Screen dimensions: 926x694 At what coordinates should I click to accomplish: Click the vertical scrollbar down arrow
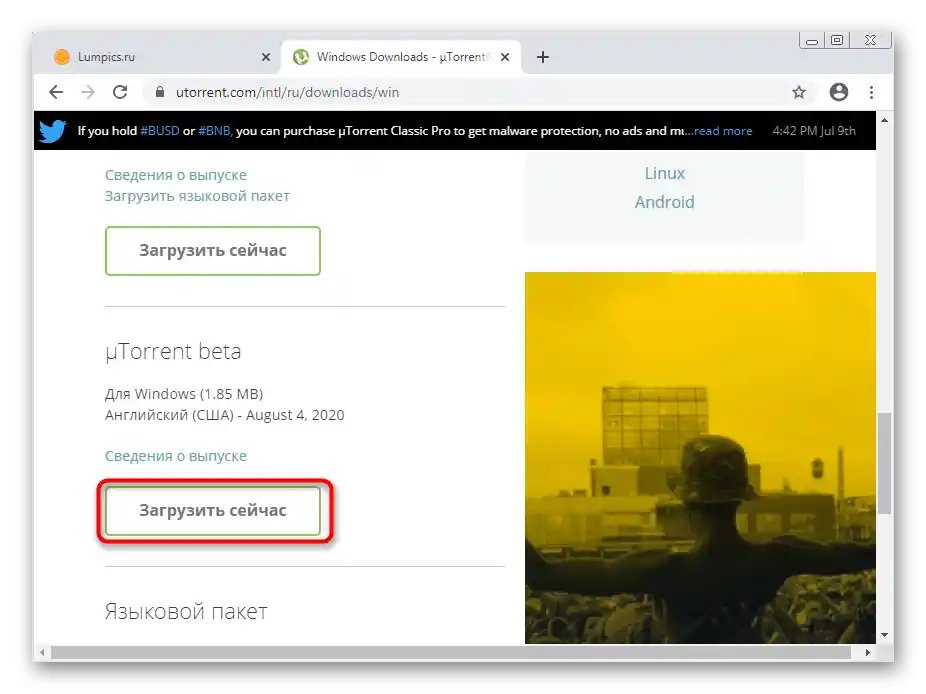pos(884,635)
